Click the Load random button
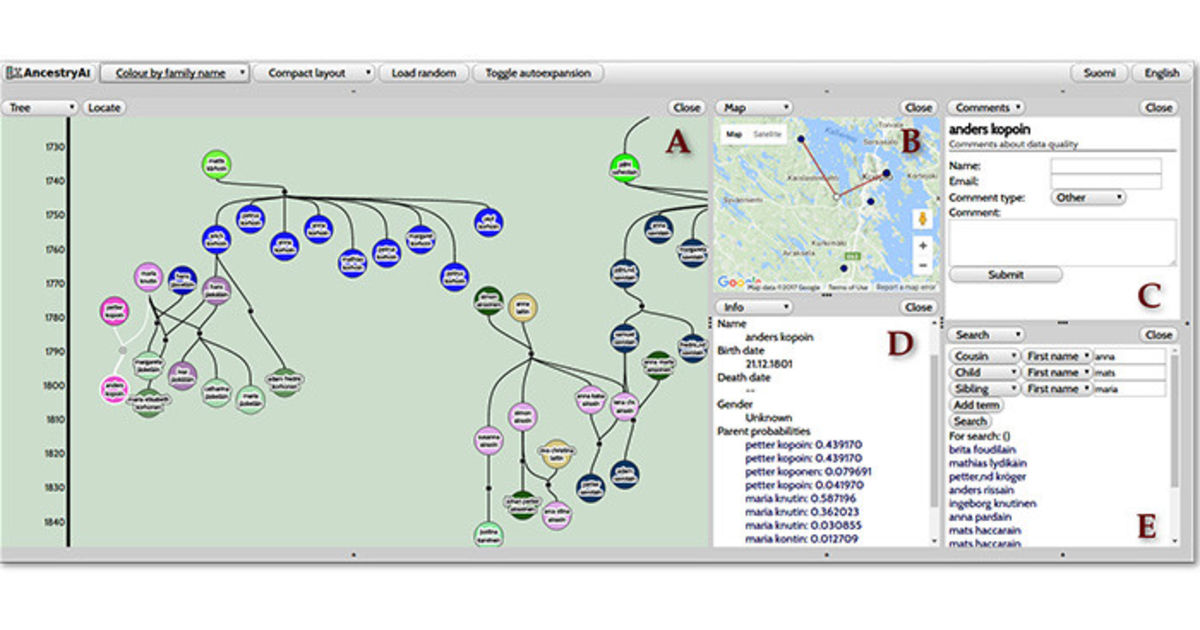This screenshot has height=630, width=1200. pos(424,73)
